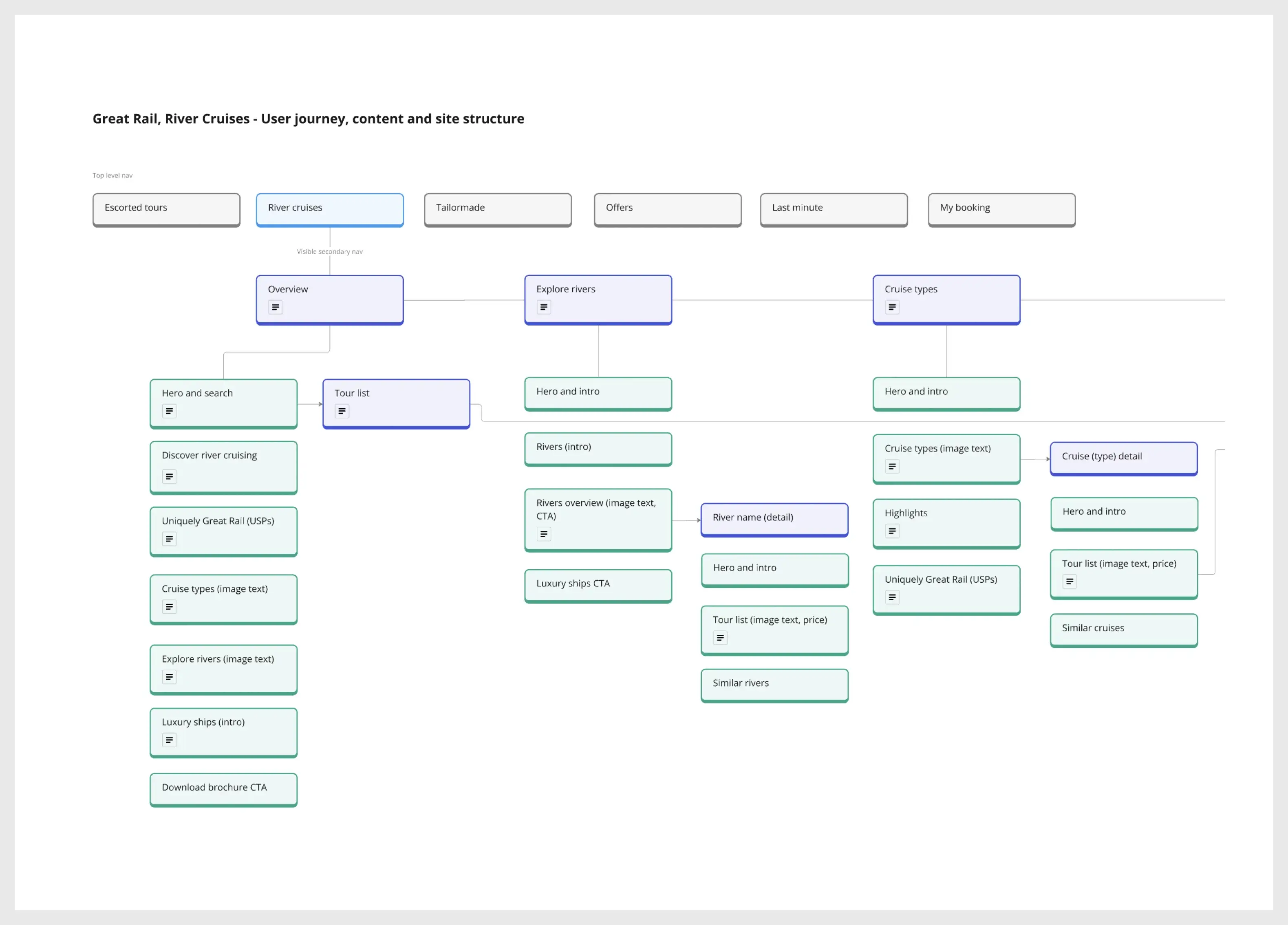Open the note icon on Tour list card
The width and height of the screenshot is (1288, 925).
[x=342, y=411]
